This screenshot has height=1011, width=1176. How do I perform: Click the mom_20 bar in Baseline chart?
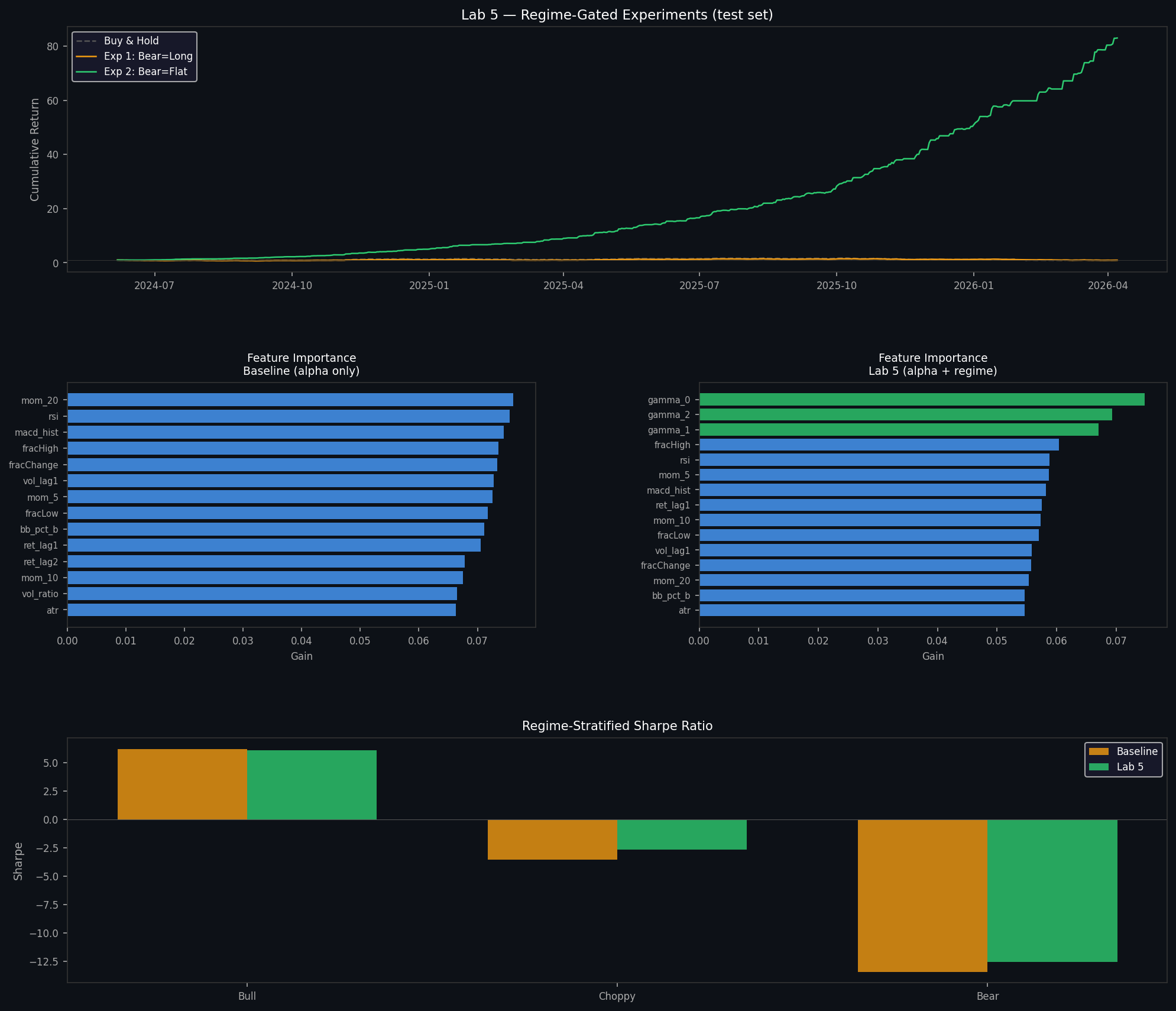click(290, 400)
